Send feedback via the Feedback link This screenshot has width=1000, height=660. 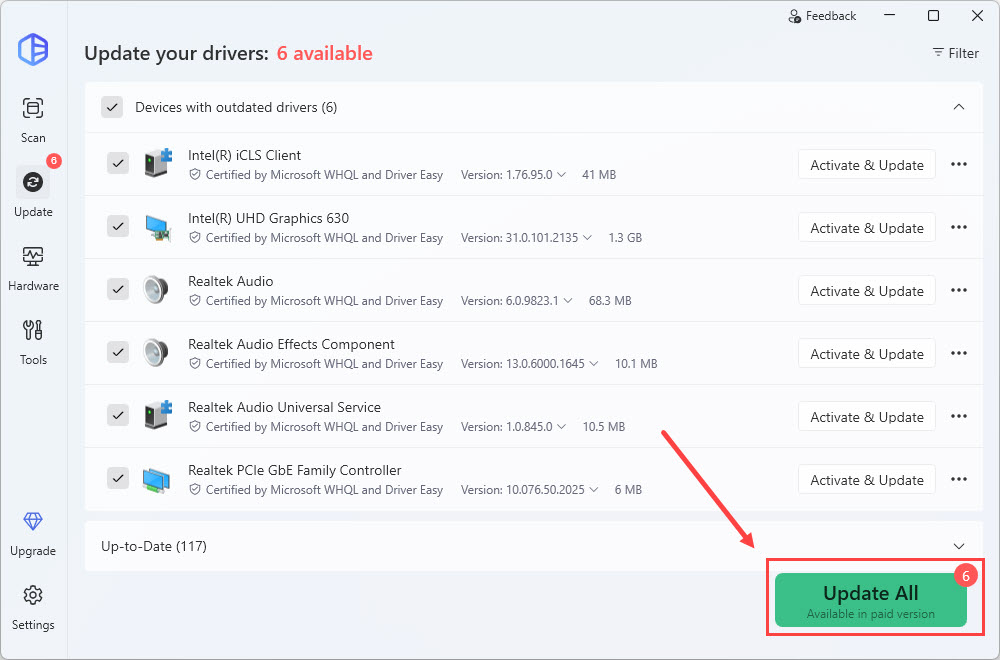[x=822, y=16]
